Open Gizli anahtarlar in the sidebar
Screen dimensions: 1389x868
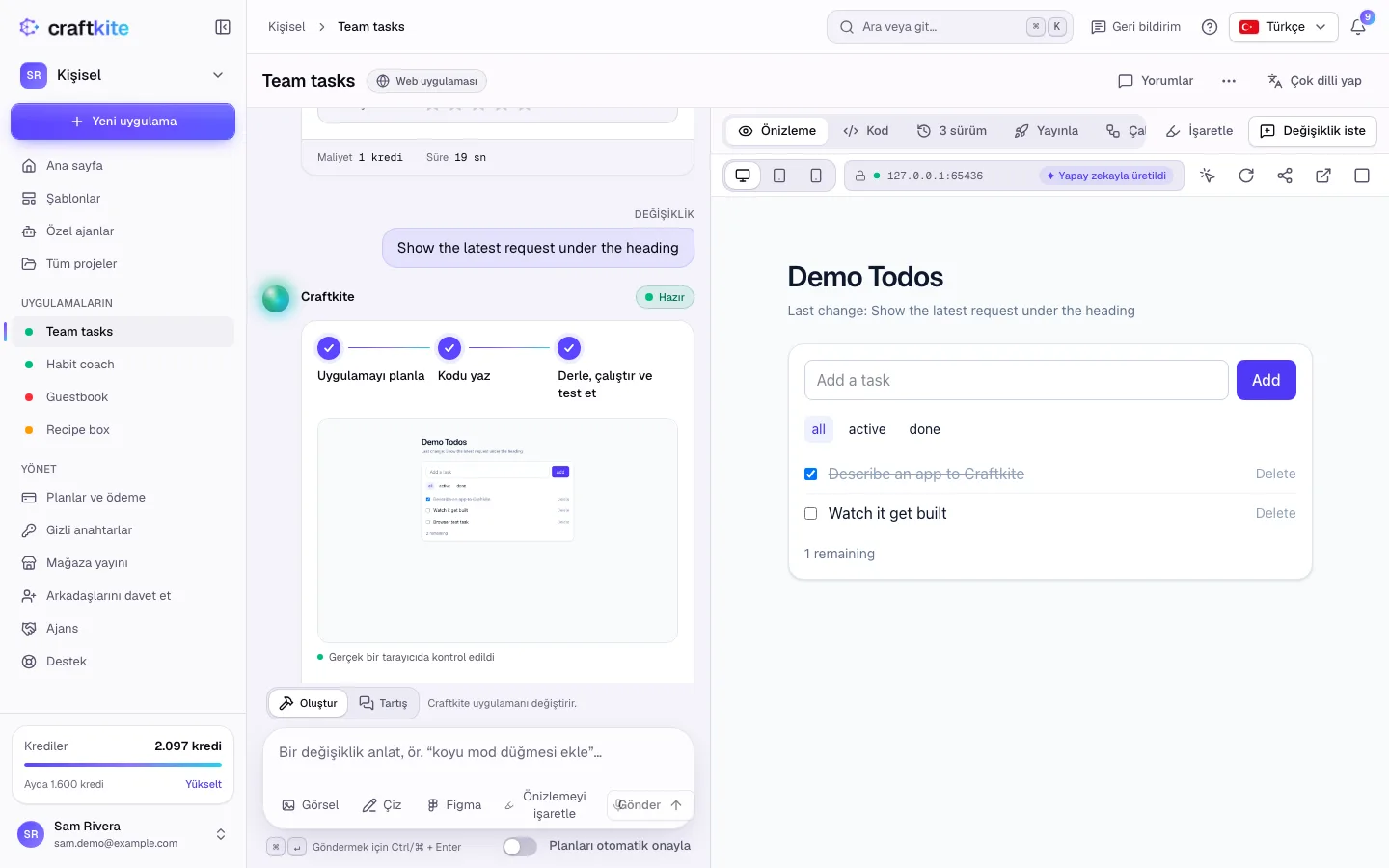[x=123, y=530]
